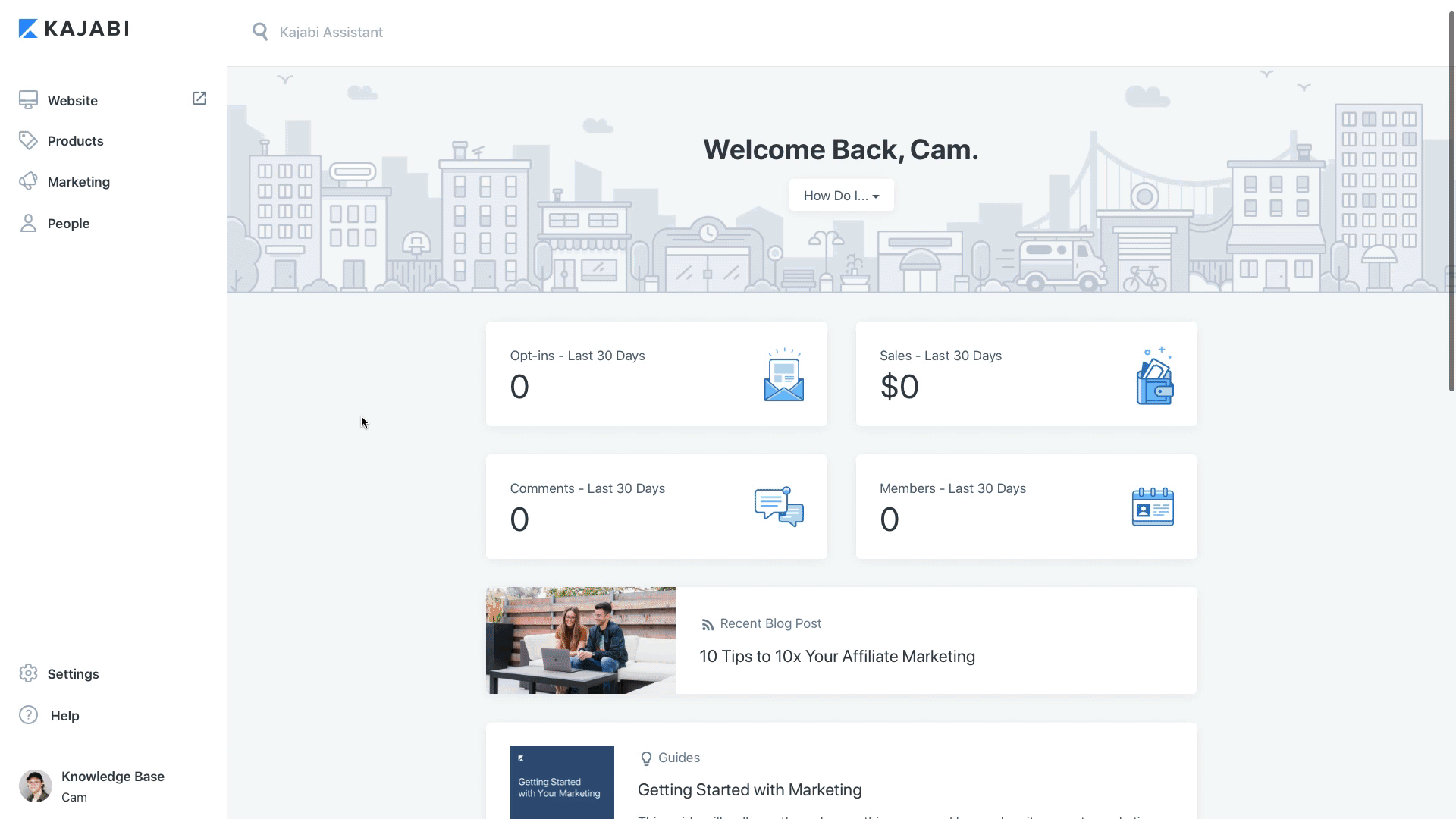Click the Opt-ins envelope icon

point(783,375)
